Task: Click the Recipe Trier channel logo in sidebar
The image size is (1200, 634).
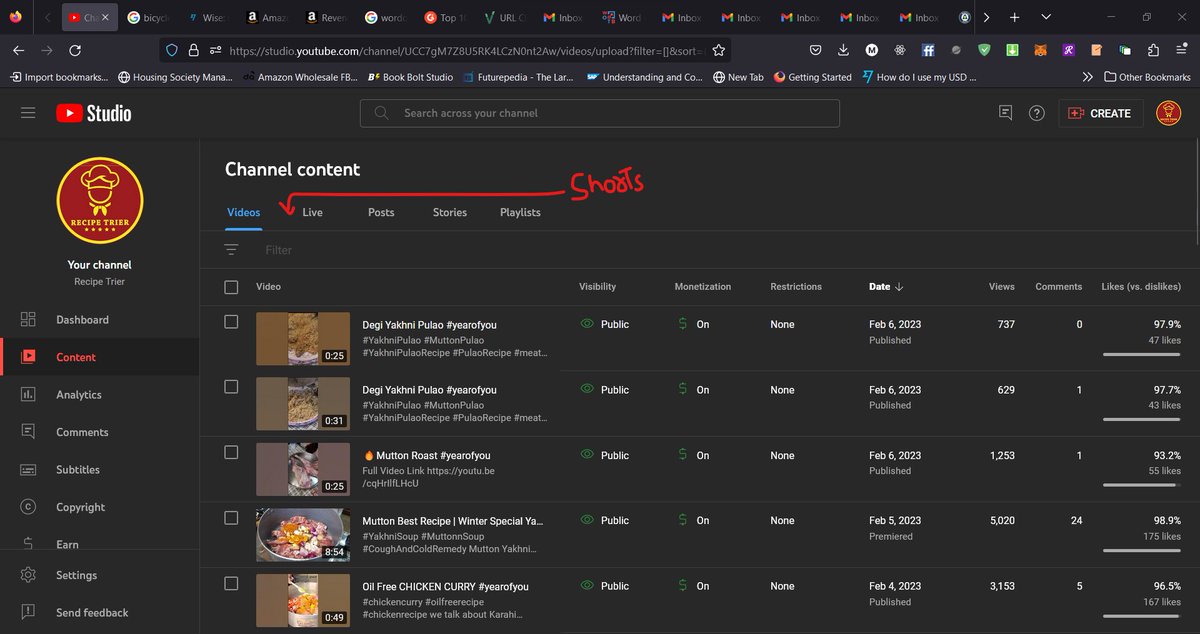Action: tap(100, 200)
